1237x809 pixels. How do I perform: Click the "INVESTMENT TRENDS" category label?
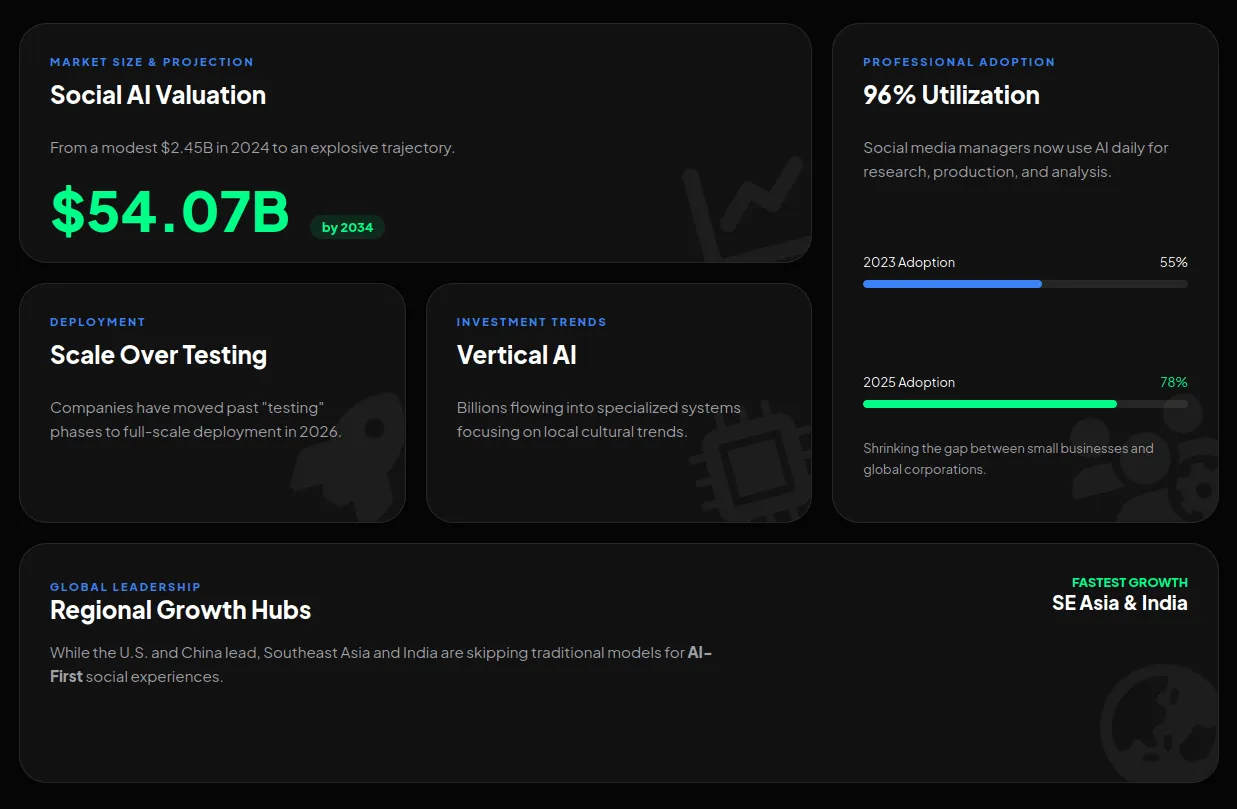(x=531, y=322)
